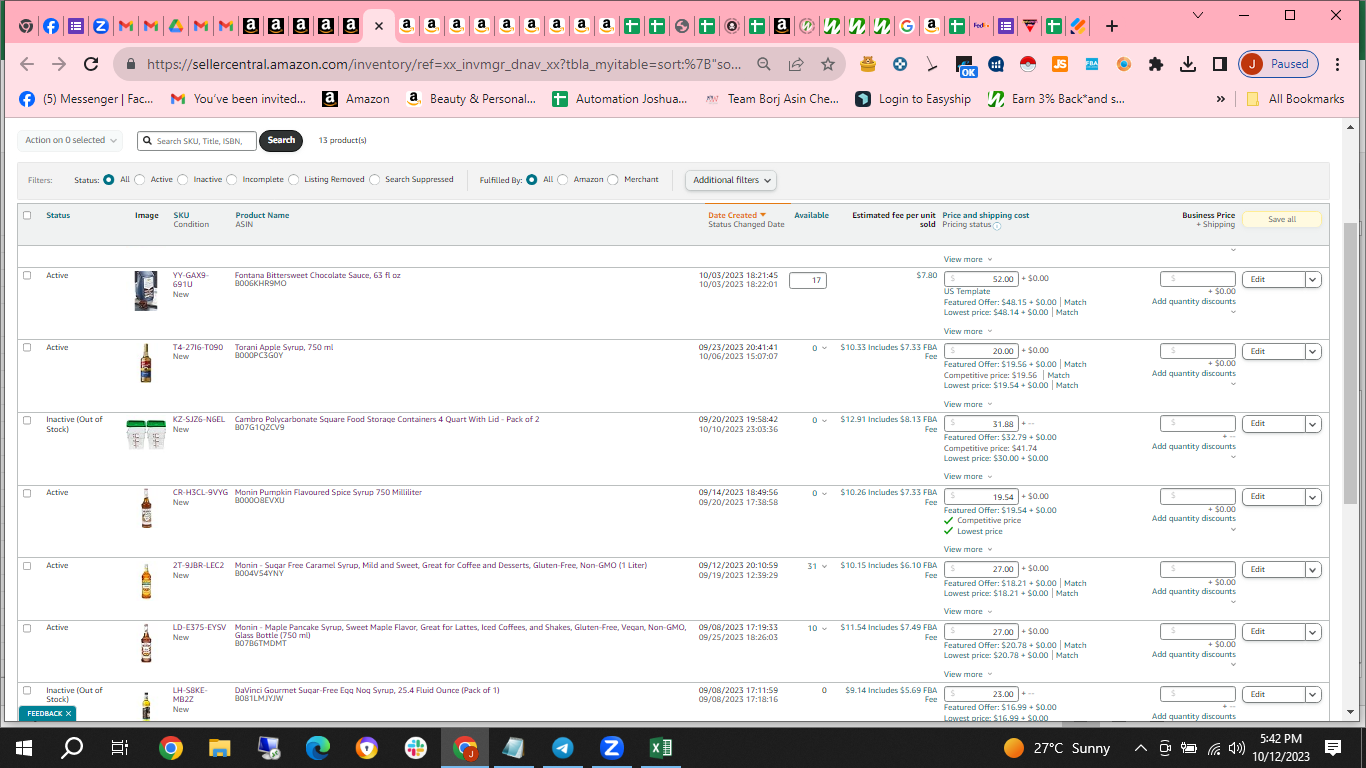Open the blue FBA extension icon
This screenshot has width=1366, height=768.
[x=1092, y=64]
